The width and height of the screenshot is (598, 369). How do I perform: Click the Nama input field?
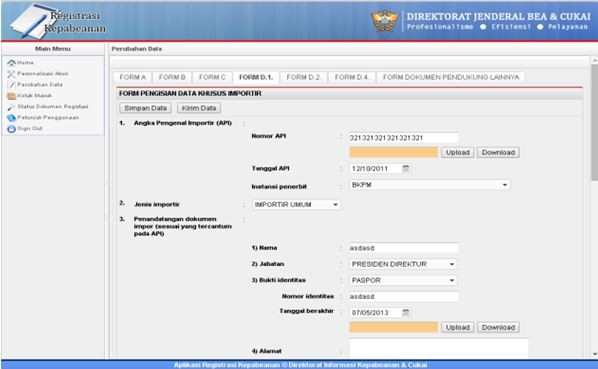pyautogui.click(x=403, y=248)
